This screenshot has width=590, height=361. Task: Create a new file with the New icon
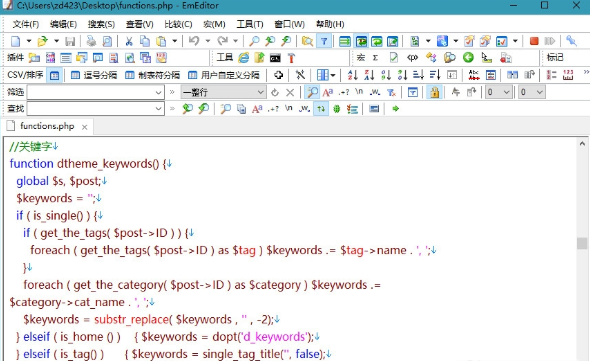(x=15, y=41)
